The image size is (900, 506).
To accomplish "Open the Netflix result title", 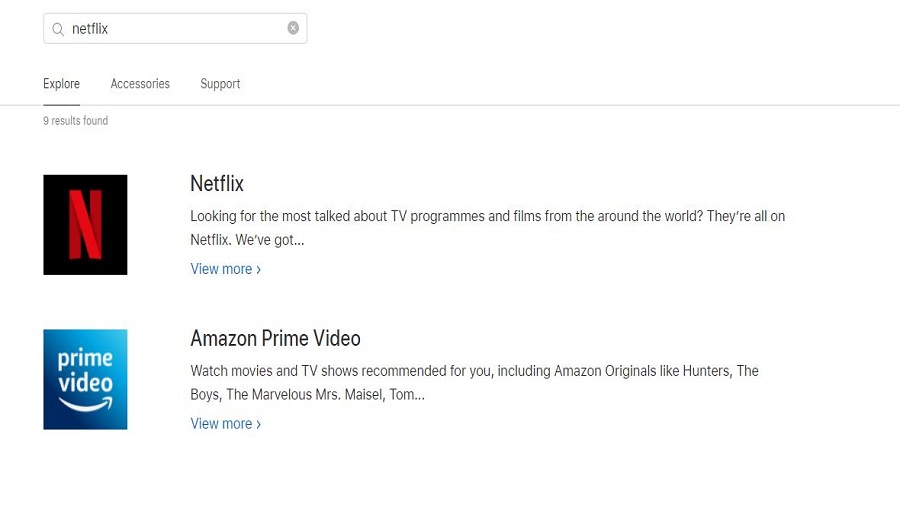I will pyautogui.click(x=217, y=184).
